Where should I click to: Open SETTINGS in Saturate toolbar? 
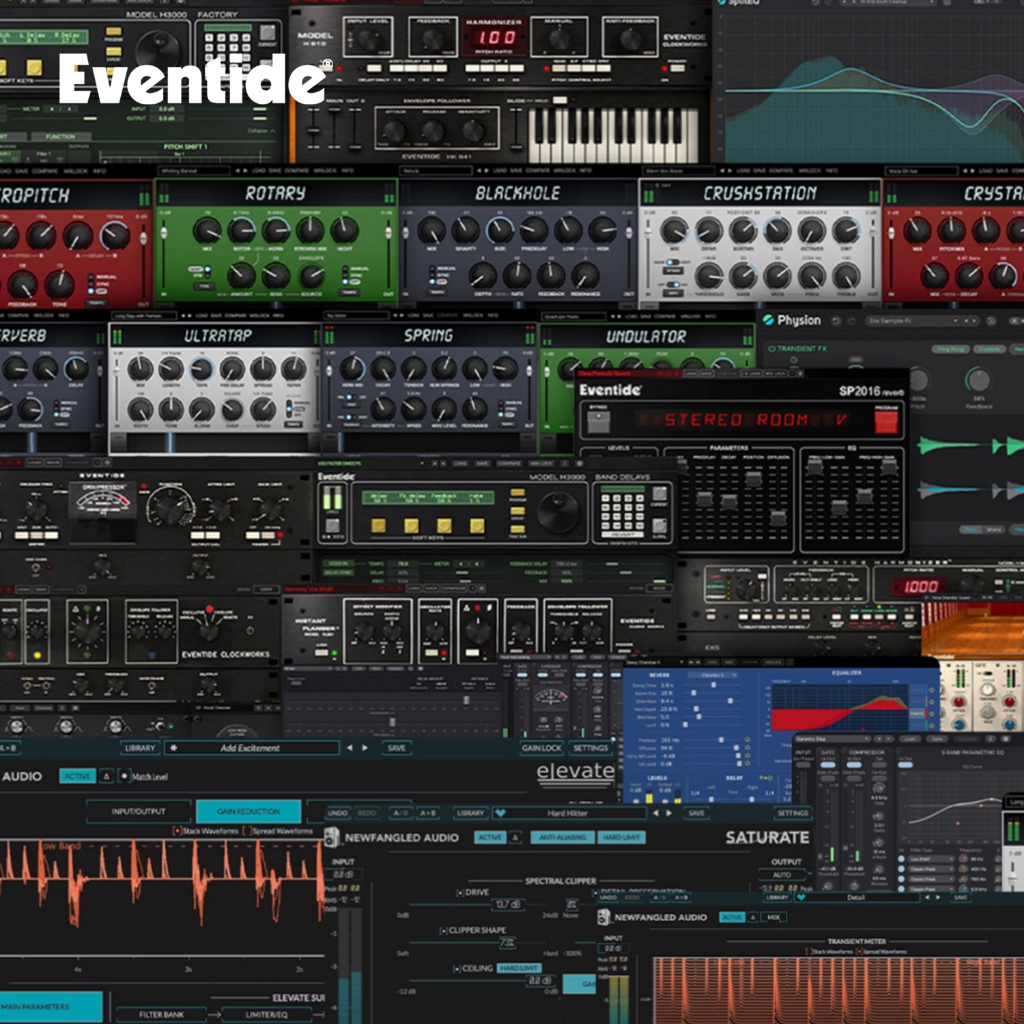[792, 813]
